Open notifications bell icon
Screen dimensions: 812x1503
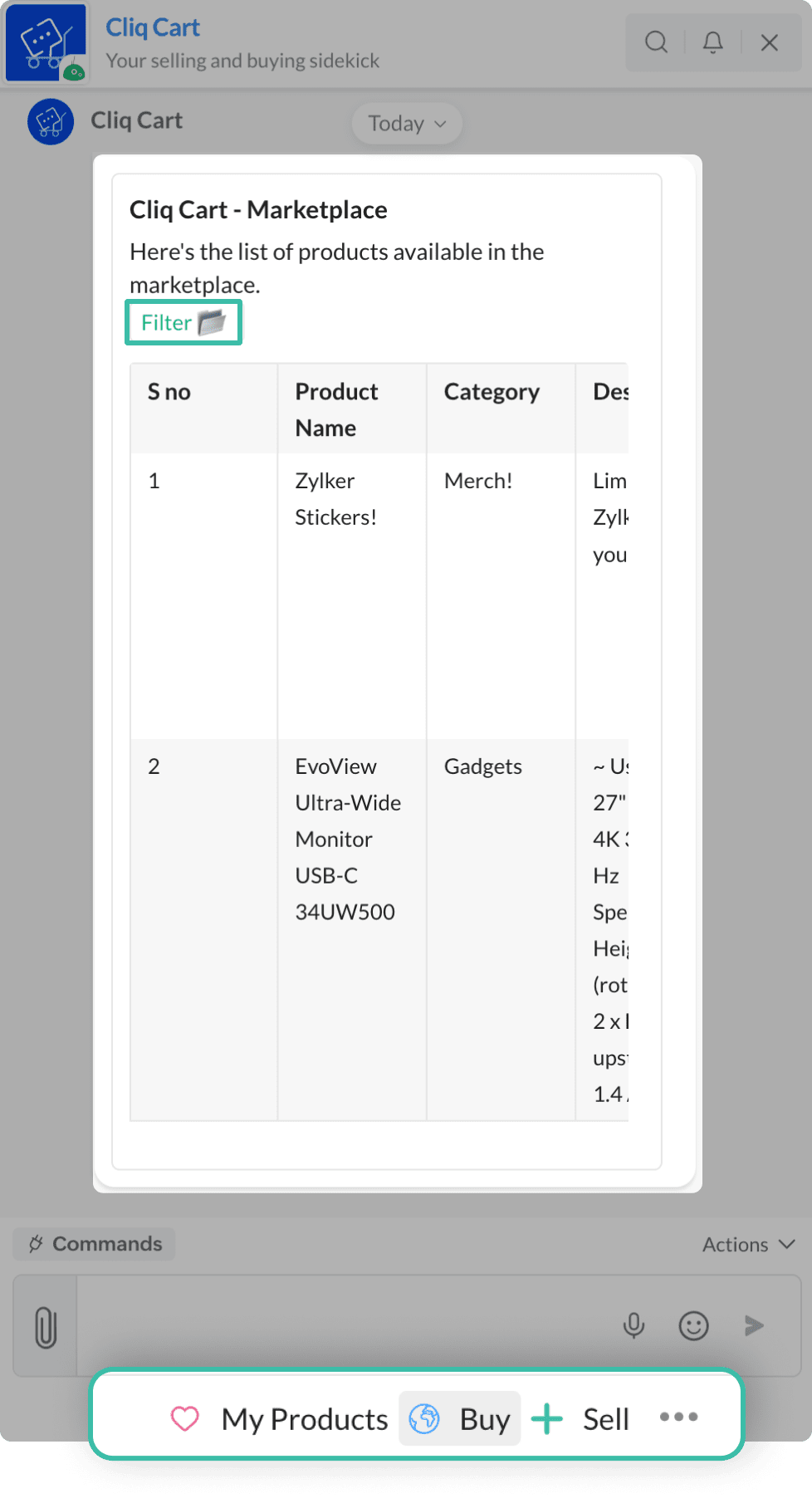(x=712, y=42)
